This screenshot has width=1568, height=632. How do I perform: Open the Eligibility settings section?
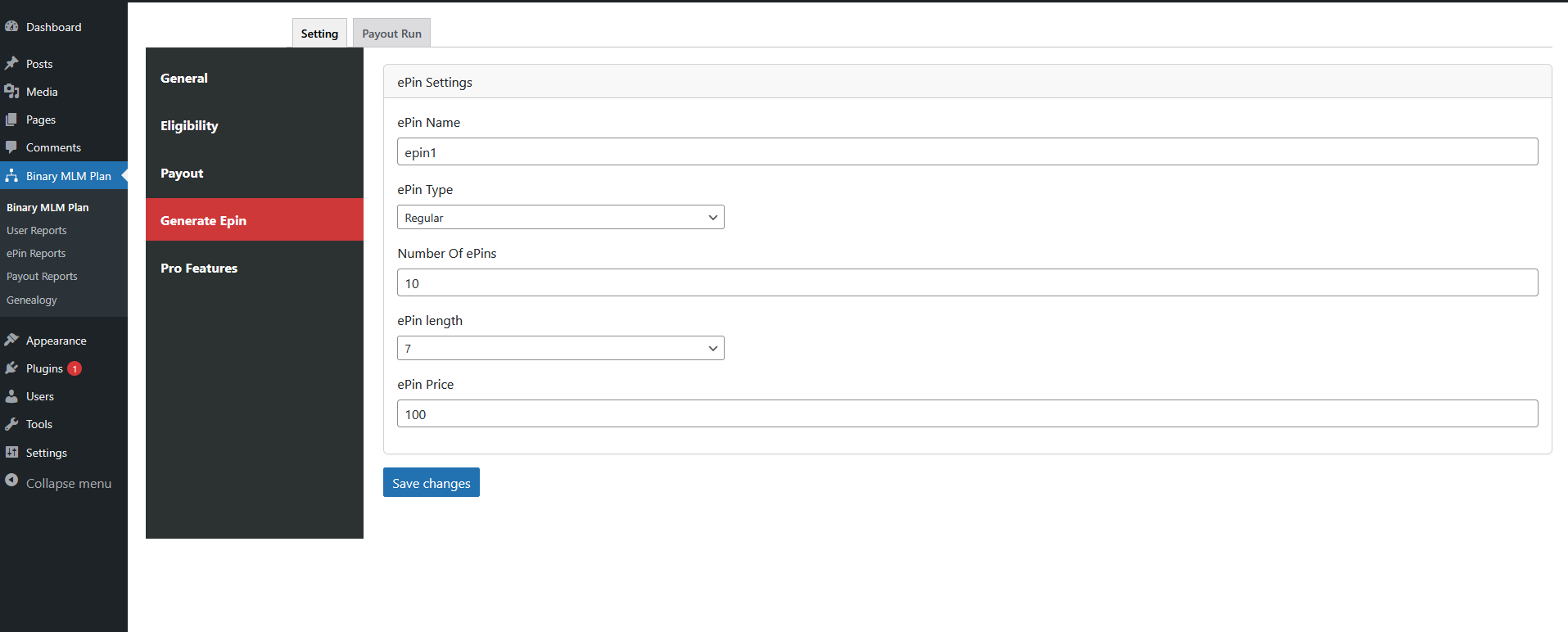click(189, 126)
